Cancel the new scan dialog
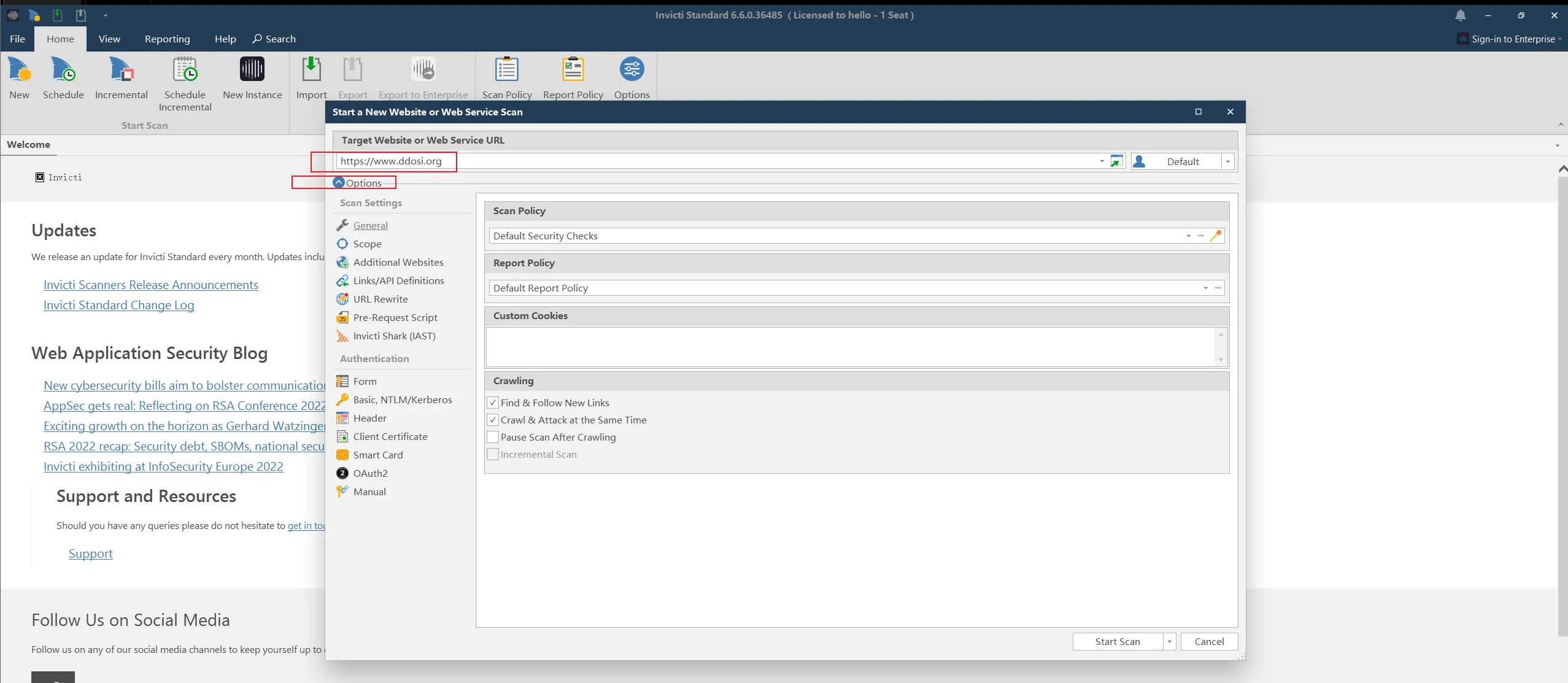Screen dimensions: 1568x683 (x=1209, y=641)
